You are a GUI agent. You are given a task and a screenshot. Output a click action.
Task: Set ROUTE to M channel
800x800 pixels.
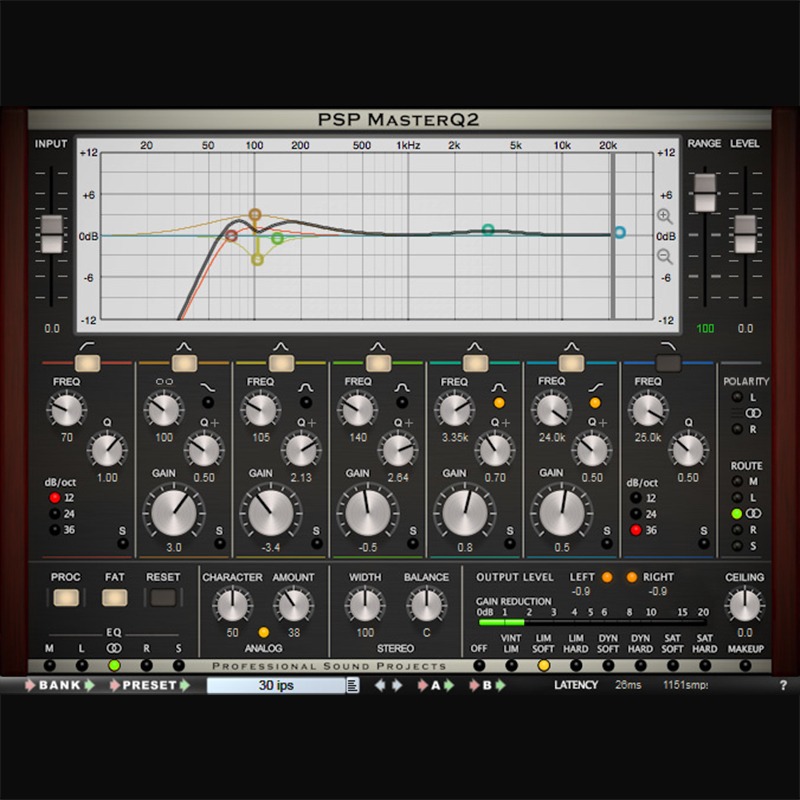coord(737,481)
